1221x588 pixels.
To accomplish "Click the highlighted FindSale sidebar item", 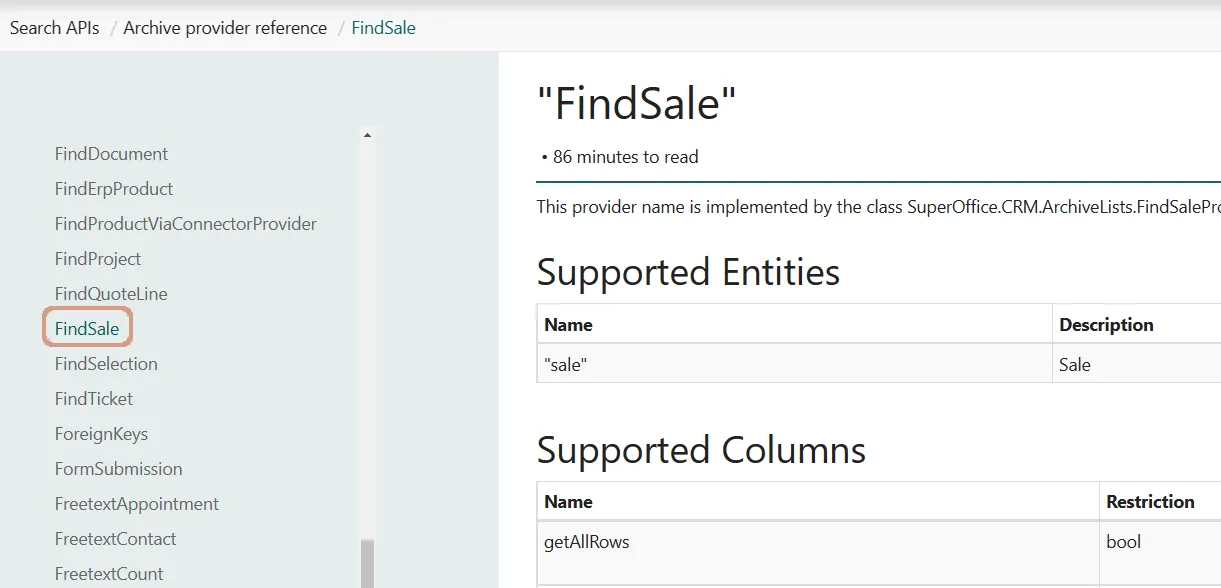I will tap(87, 329).
